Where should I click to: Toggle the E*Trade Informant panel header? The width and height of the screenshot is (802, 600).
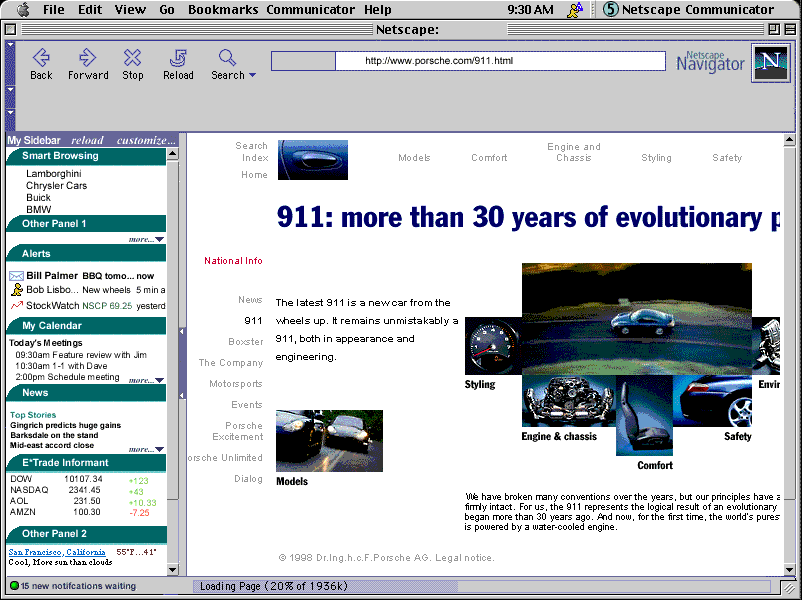86,463
